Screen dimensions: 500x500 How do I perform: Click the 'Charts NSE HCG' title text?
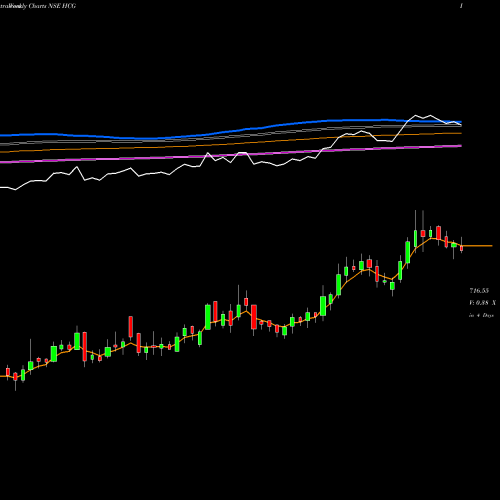pos(52,6)
